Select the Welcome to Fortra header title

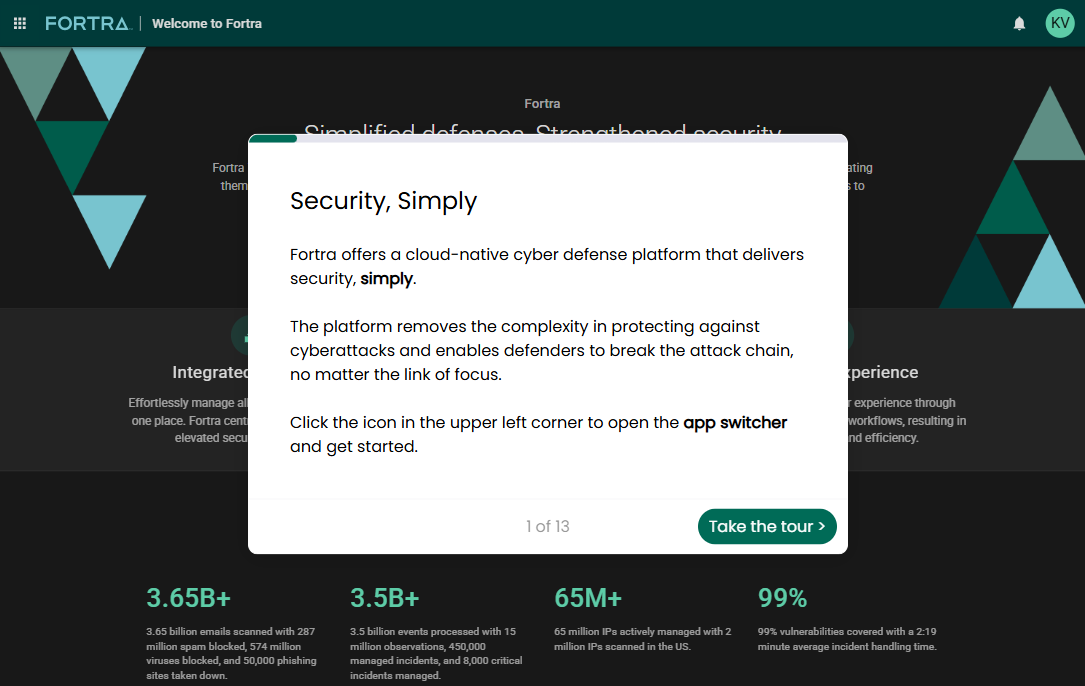[207, 23]
